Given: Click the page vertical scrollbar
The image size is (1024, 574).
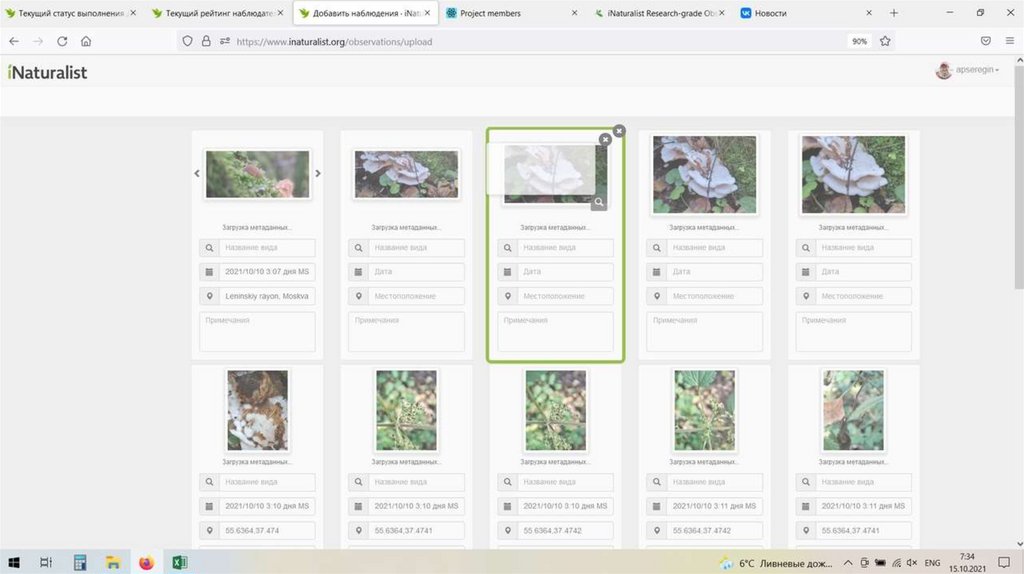Looking at the screenshot, I should [1019, 176].
